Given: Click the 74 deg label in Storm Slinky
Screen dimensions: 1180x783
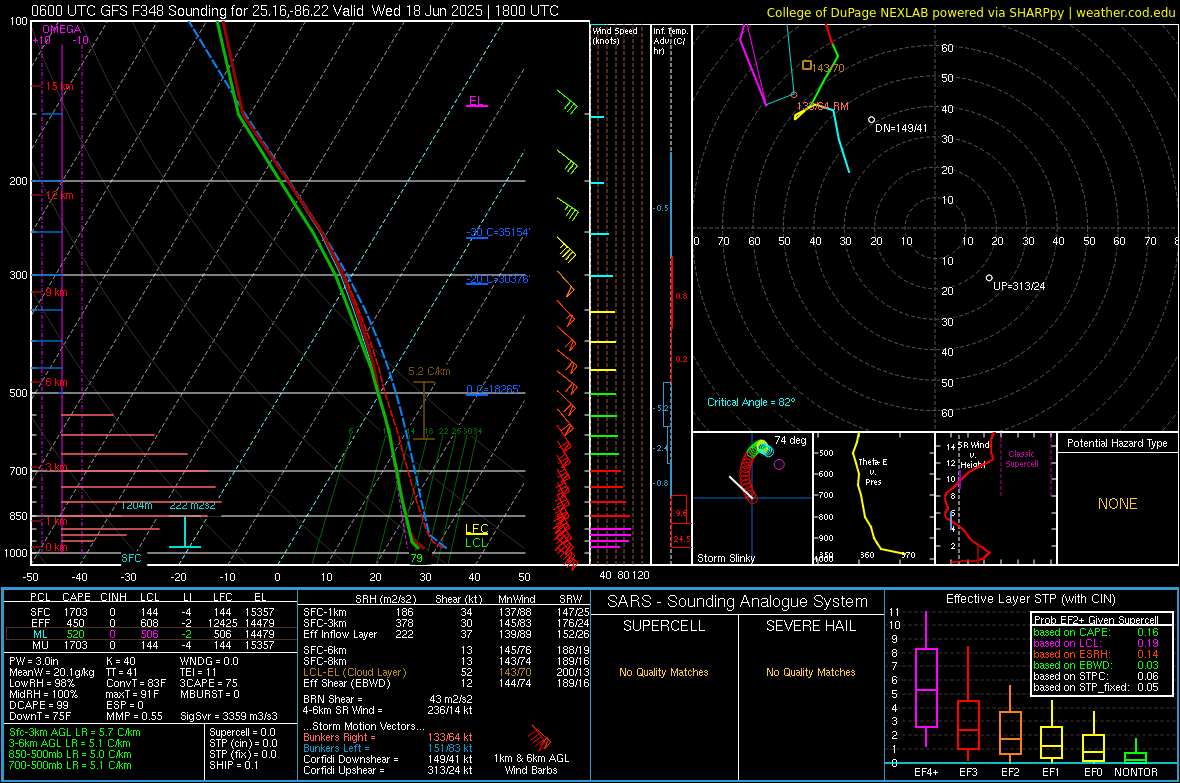Looking at the screenshot, I should [790, 440].
